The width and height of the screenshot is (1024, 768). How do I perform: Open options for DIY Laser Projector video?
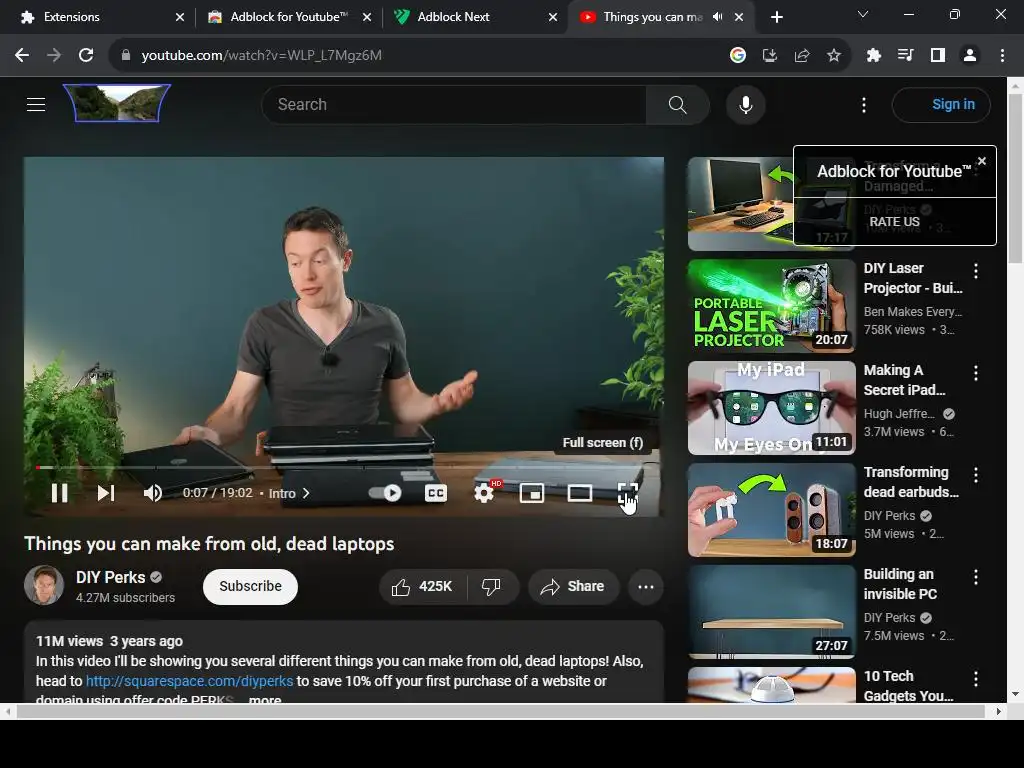(x=976, y=270)
